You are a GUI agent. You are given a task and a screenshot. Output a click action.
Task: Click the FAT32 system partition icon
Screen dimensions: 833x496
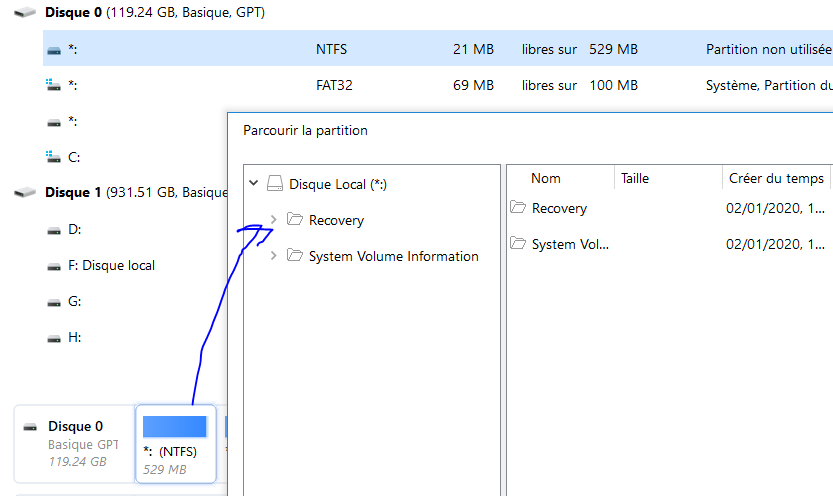coord(54,86)
